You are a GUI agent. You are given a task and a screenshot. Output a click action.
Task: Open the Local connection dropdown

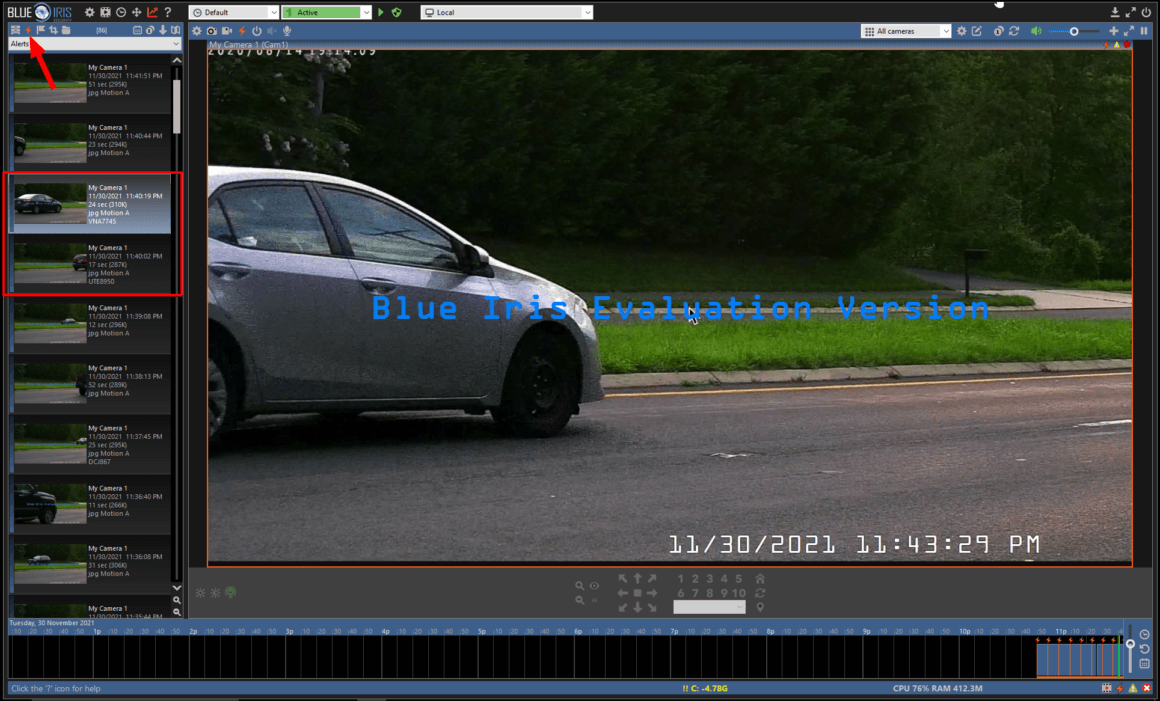point(507,13)
